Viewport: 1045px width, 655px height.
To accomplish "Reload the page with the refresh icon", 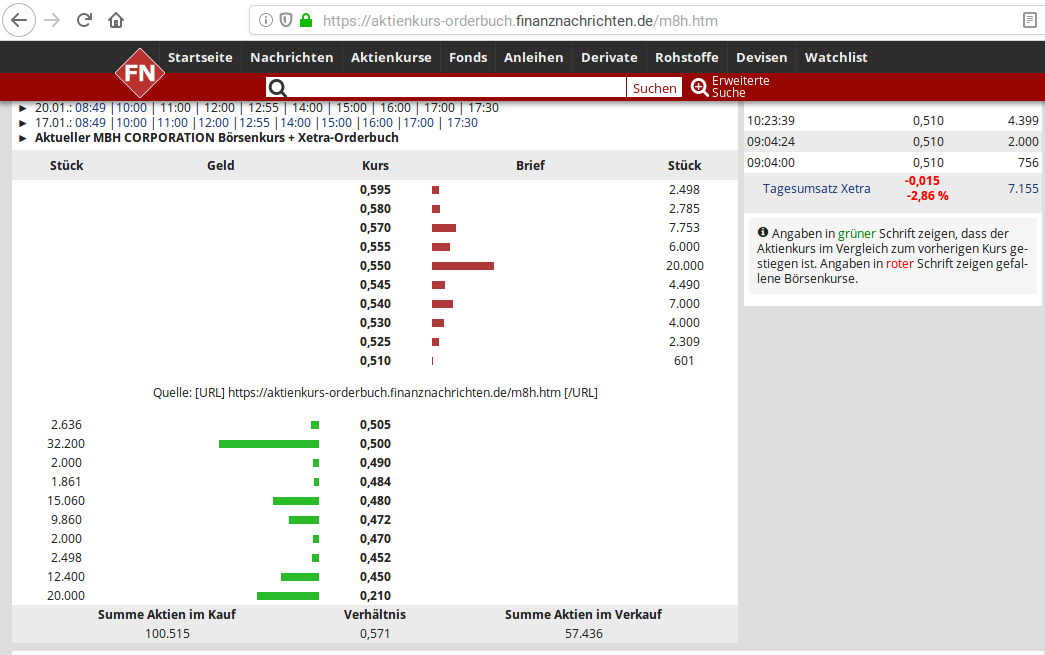I will (x=84, y=20).
